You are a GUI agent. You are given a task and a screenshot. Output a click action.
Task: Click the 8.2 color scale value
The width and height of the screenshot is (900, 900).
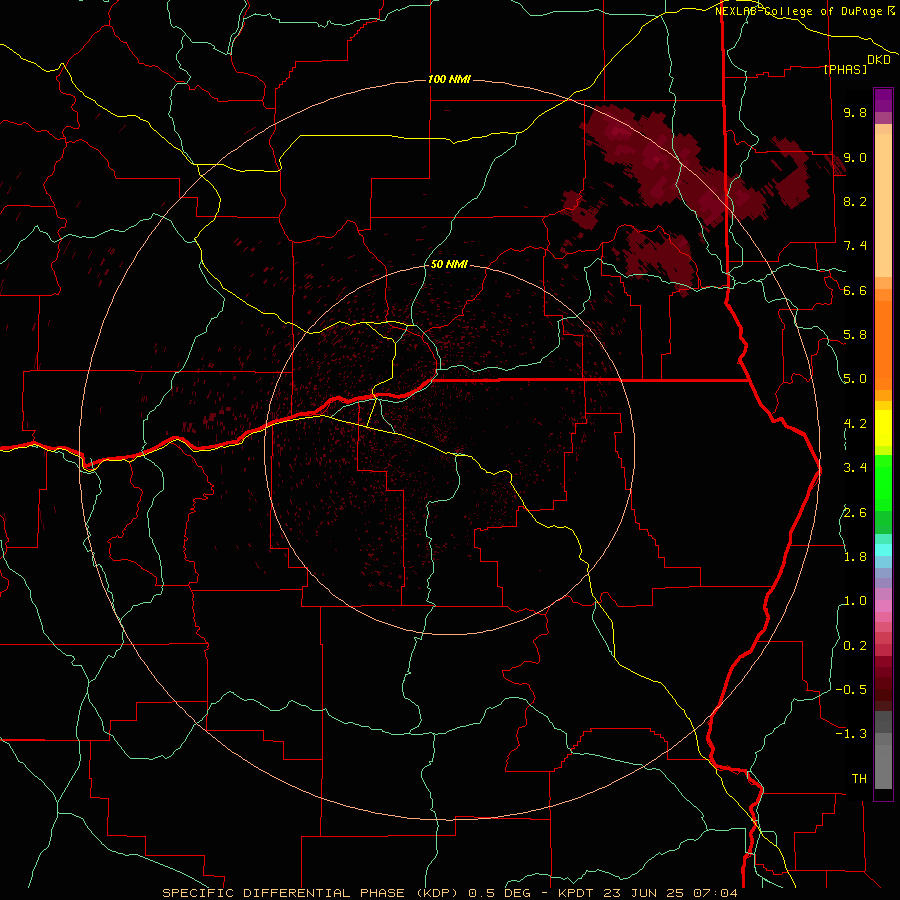(855, 202)
